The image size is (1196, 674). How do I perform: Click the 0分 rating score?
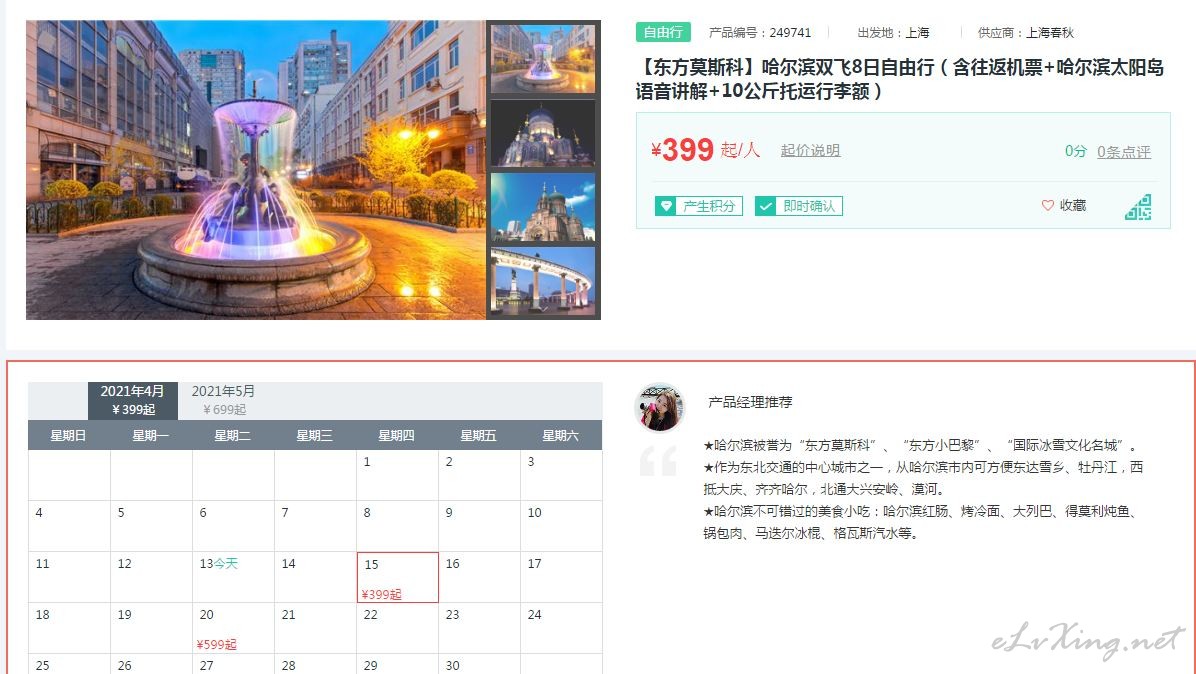(1075, 151)
